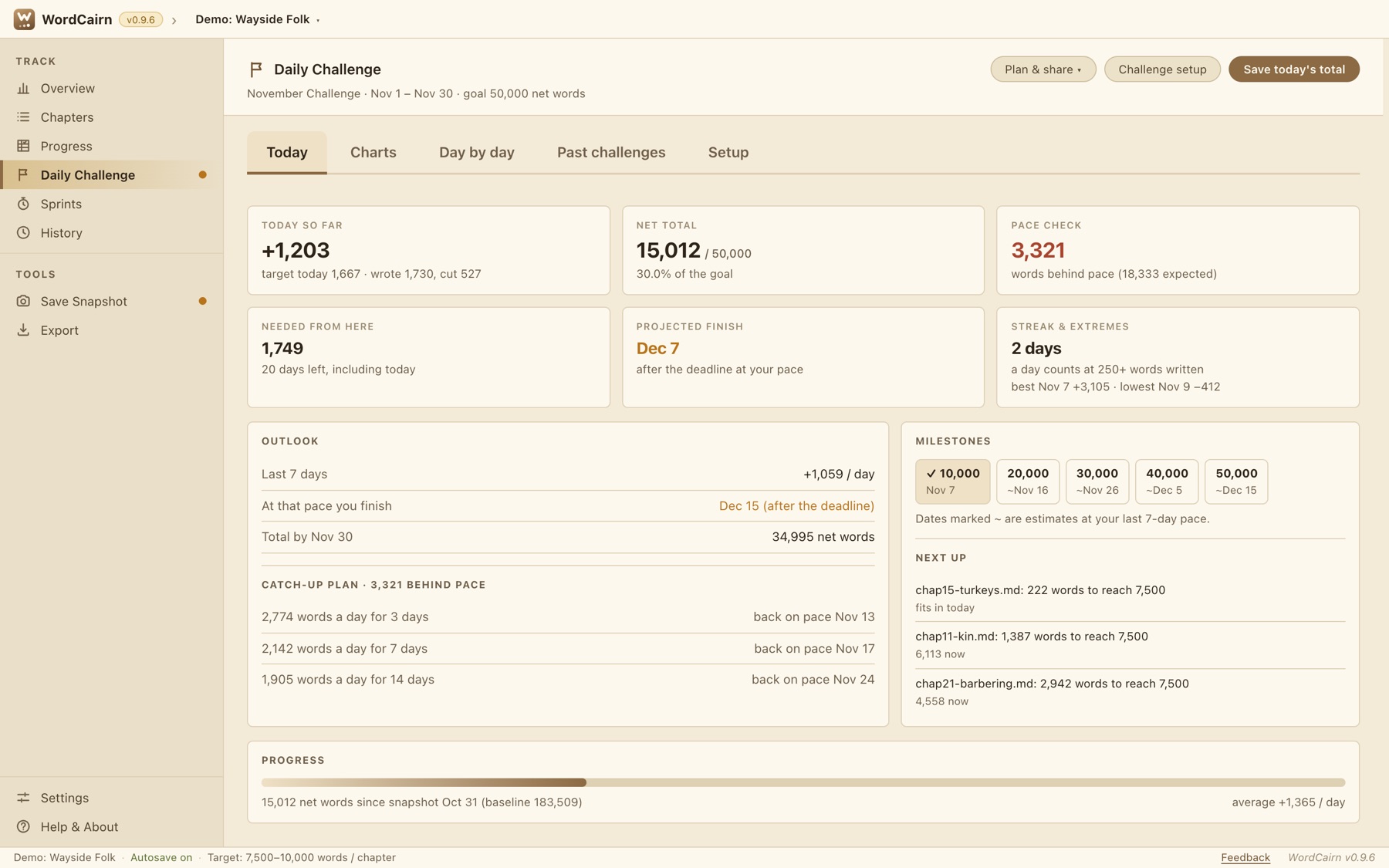
Task: Open History via its clock icon
Action: [x=23, y=233]
